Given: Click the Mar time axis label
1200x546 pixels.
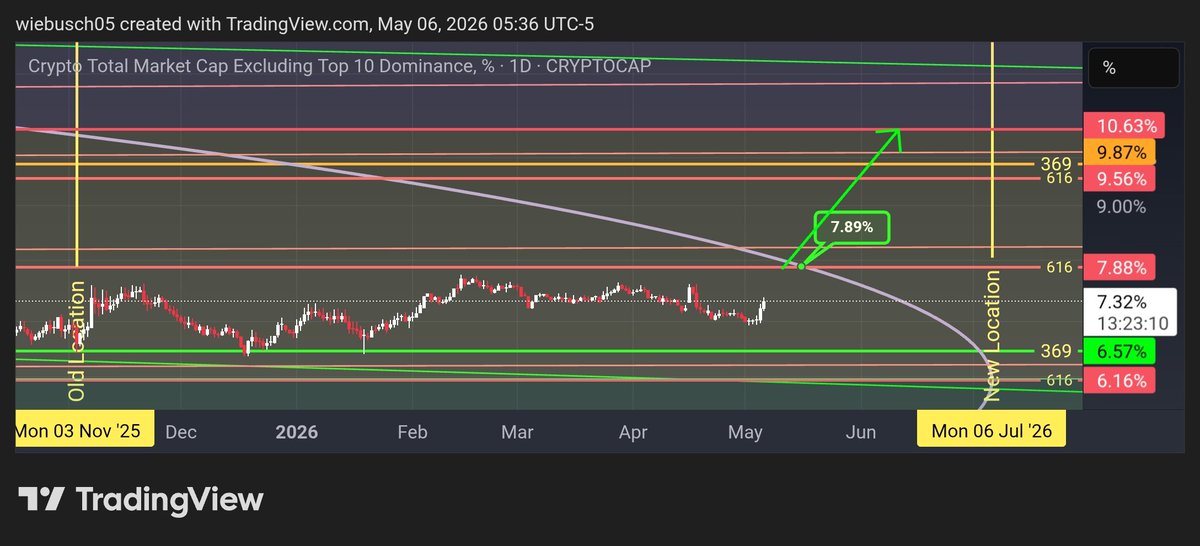Looking at the screenshot, I should tap(516, 432).
